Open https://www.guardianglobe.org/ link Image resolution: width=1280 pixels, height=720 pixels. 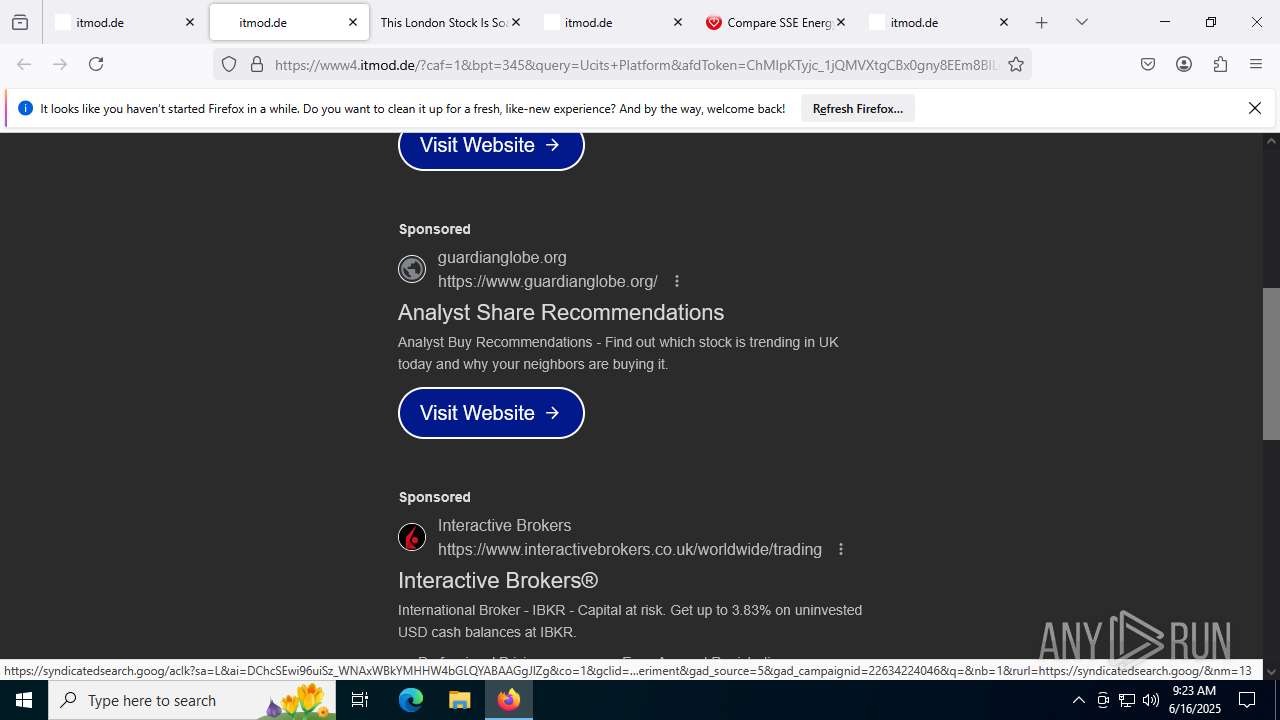point(548,281)
